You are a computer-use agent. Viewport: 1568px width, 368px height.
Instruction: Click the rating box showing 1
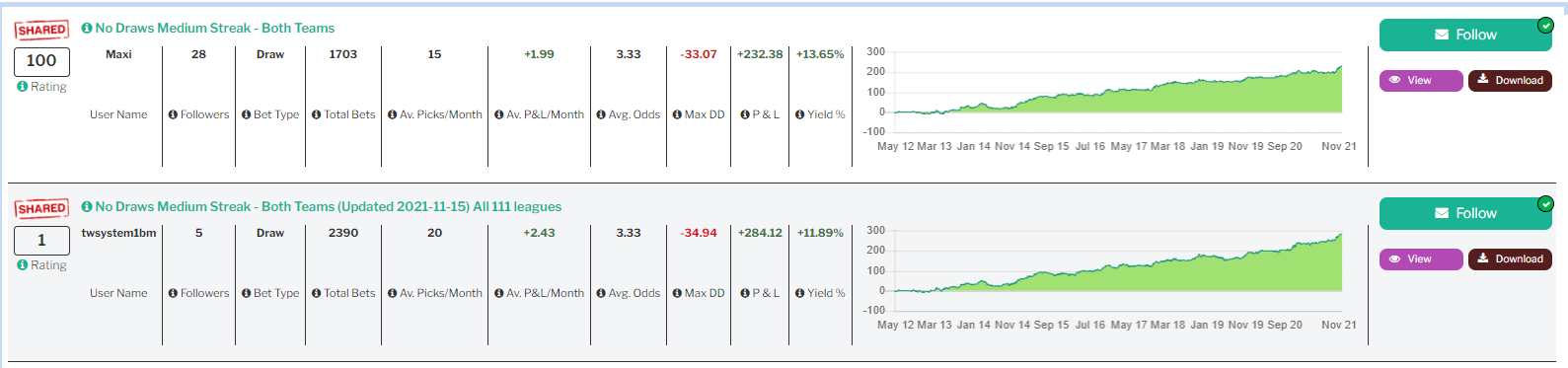click(41, 241)
